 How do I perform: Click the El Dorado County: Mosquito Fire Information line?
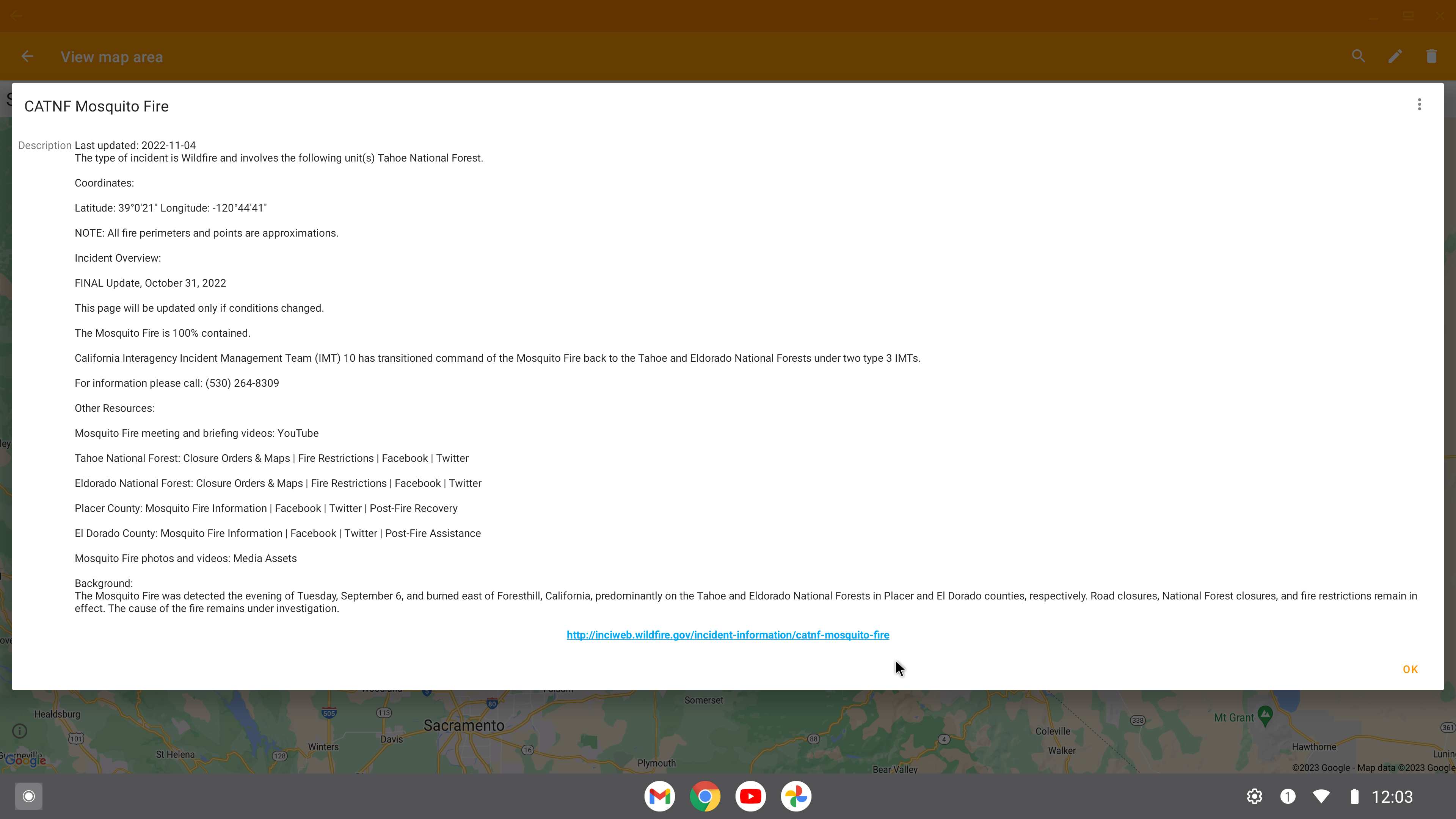click(278, 533)
